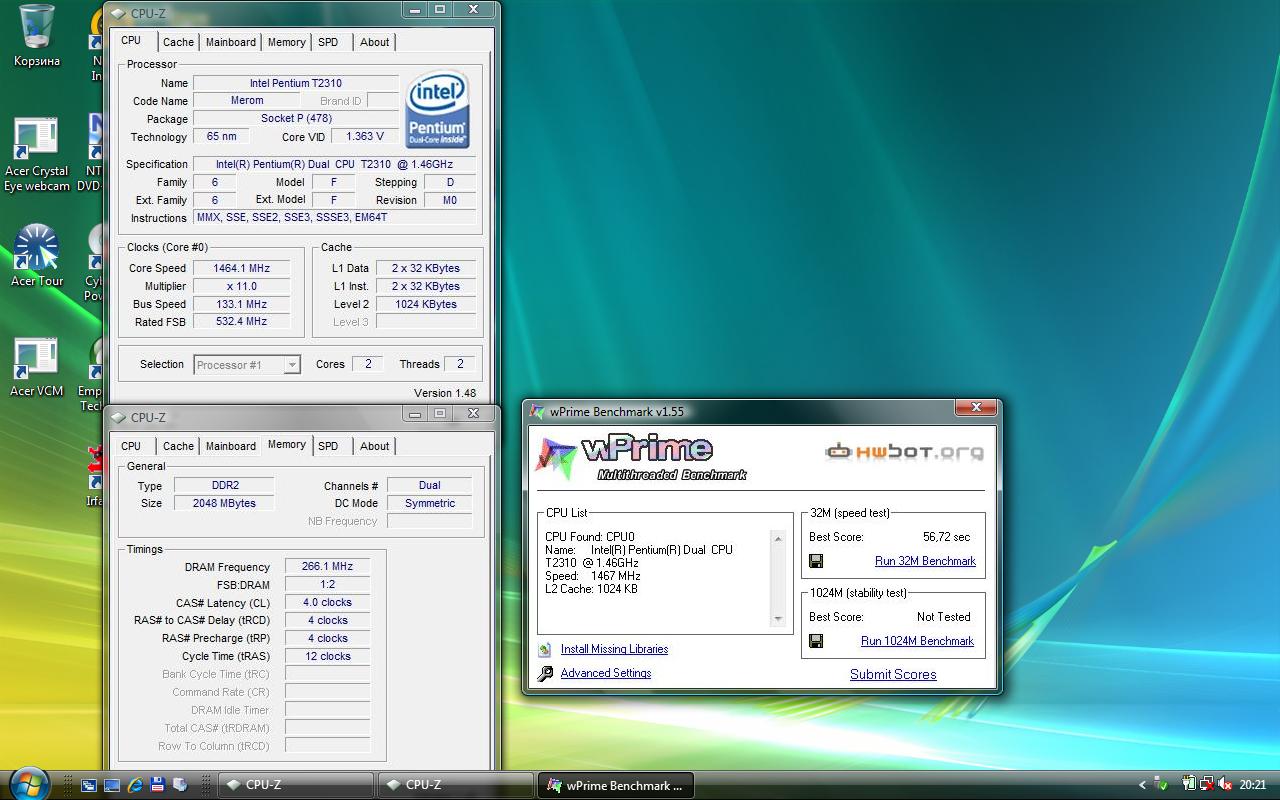Run 32M Benchmark link
1280x800 pixels.
point(925,561)
